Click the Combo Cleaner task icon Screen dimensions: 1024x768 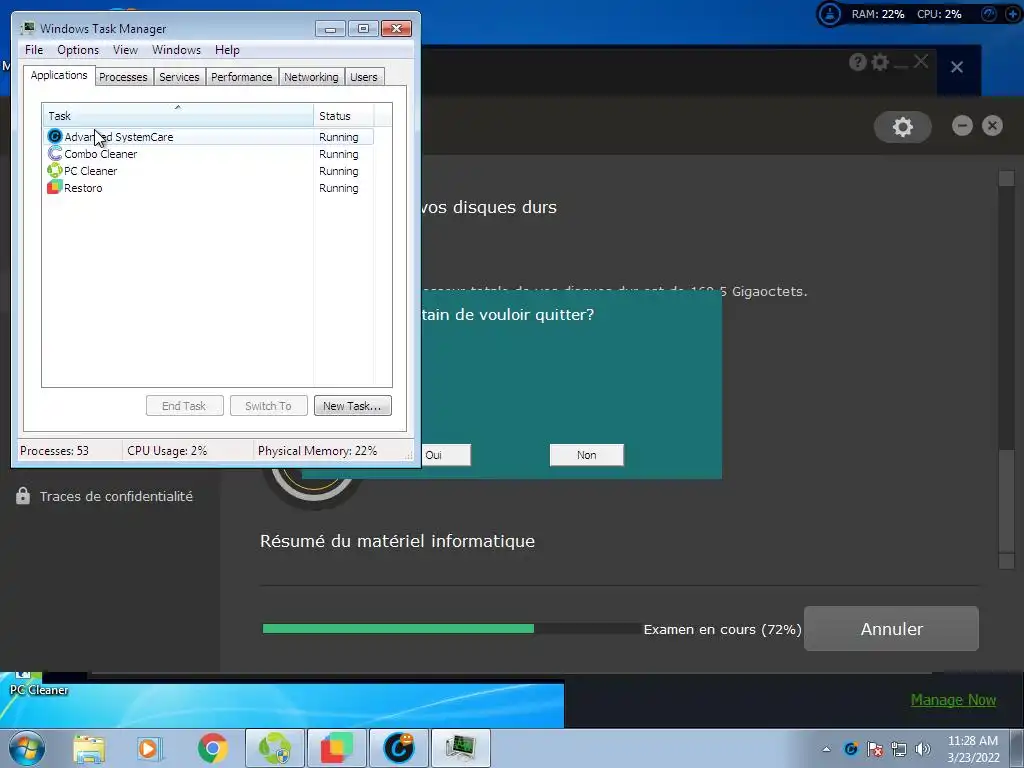[x=55, y=153]
